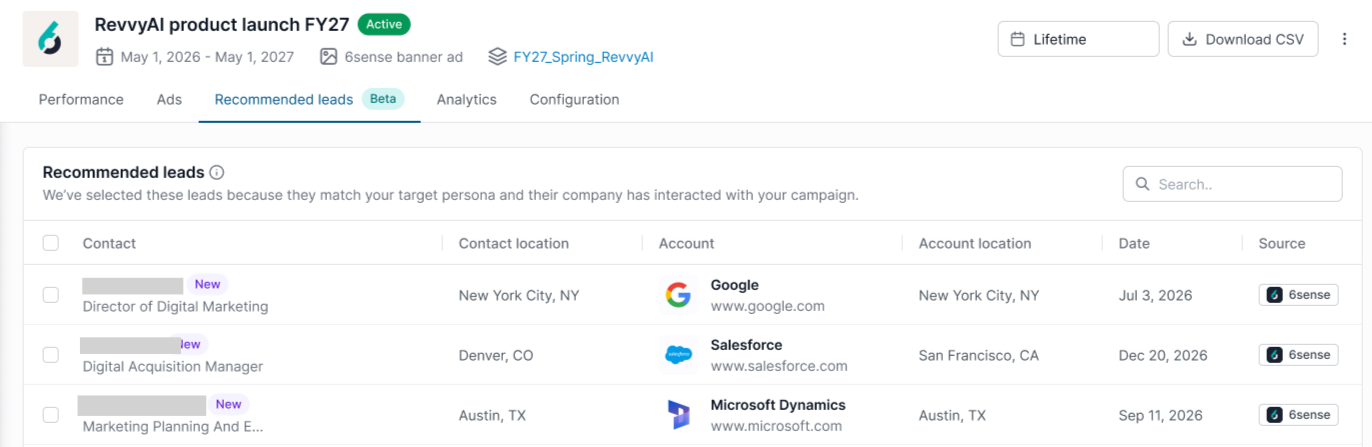Viewport: 1372px width, 447px height.
Task: Click www.microsoft.com in the Account column
Action: (x=776, y=426)
